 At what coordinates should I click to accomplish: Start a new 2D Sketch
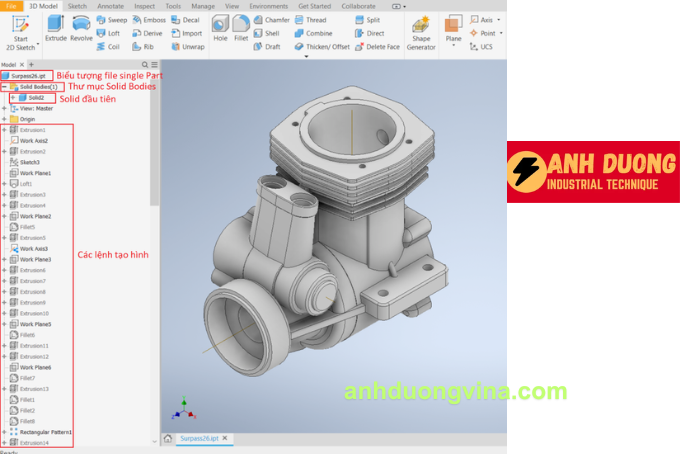(x=20, y=30)
